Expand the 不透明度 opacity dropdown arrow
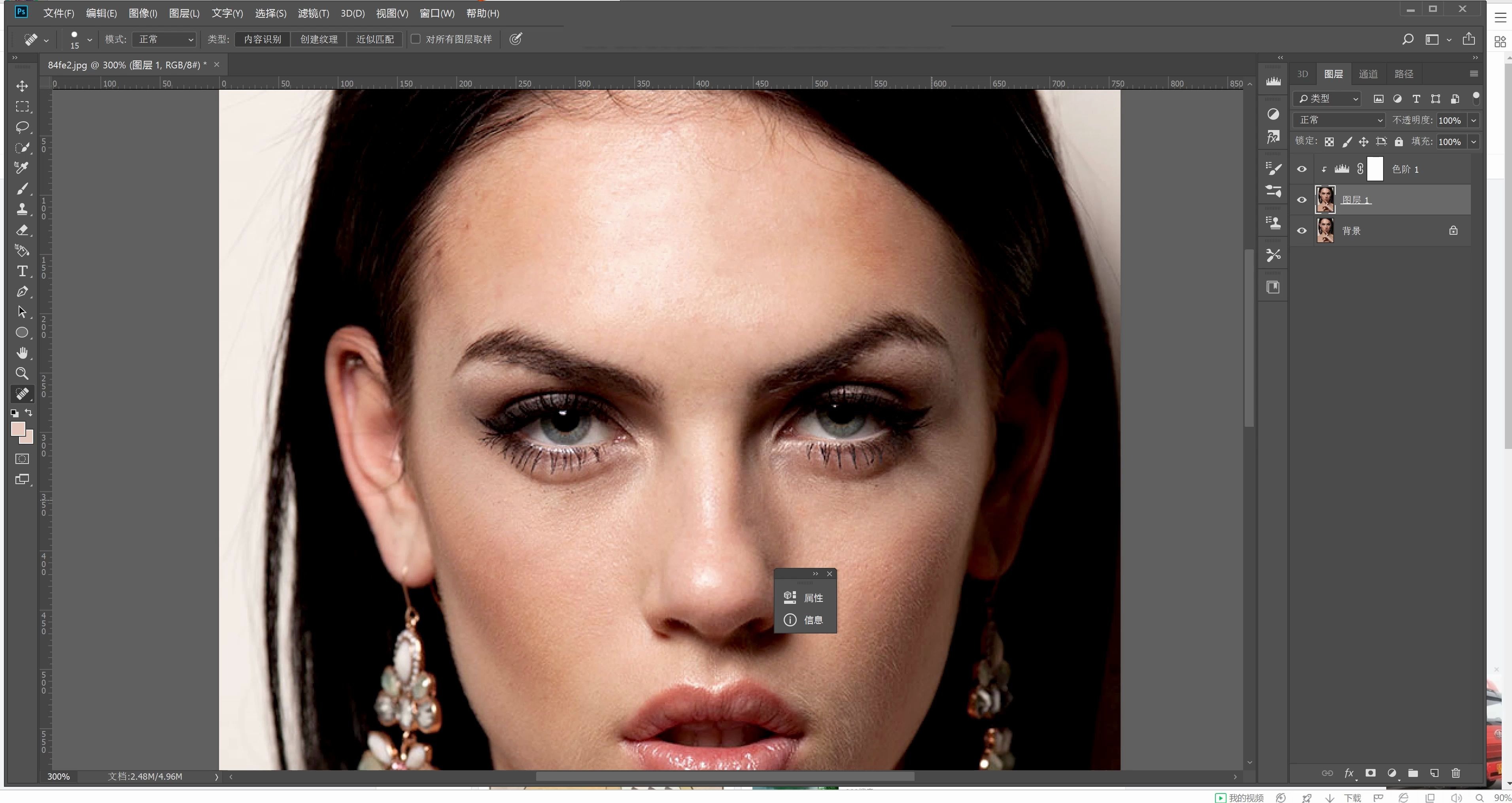 point(1473,120)
